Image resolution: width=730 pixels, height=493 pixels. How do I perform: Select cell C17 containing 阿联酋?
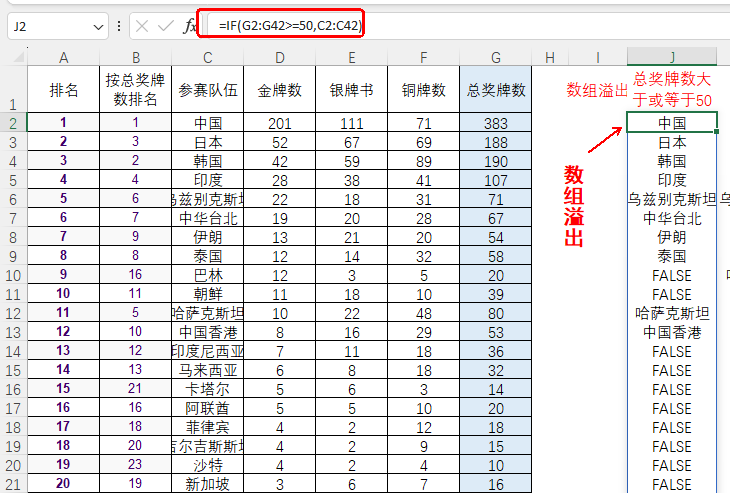(208, 408)
